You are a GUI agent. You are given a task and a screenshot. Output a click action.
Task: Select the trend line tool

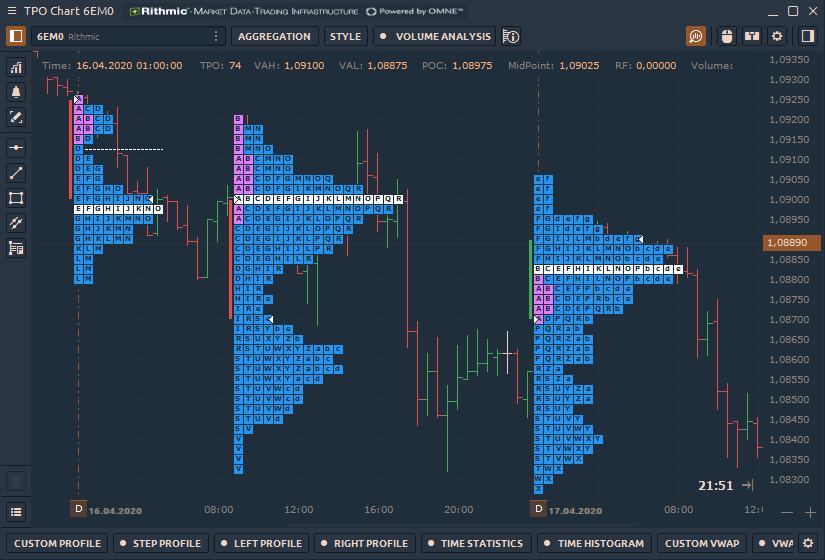click(16, 173)
